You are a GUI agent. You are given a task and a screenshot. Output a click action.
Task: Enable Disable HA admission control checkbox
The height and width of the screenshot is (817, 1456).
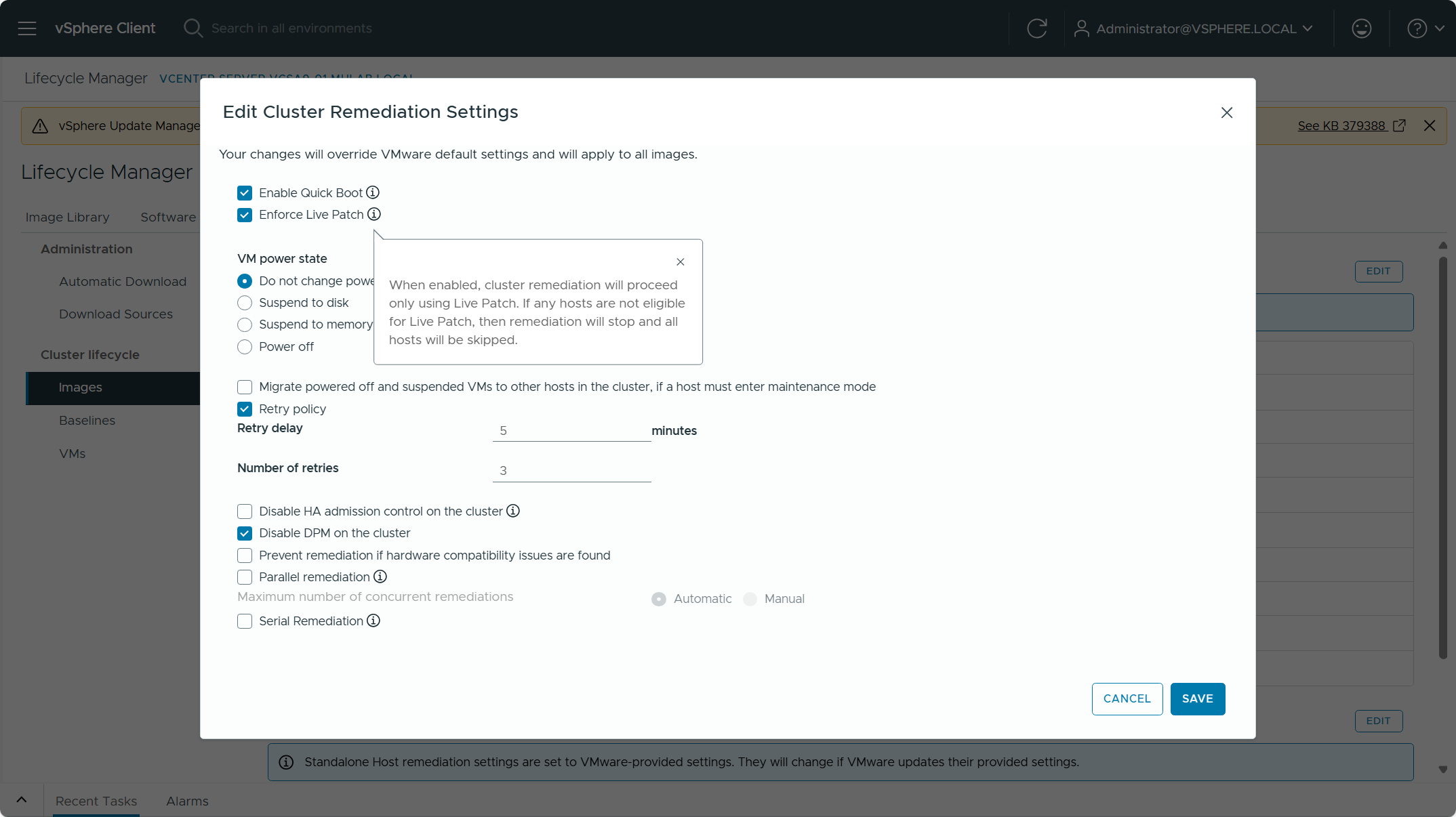(x=245, y=511)
